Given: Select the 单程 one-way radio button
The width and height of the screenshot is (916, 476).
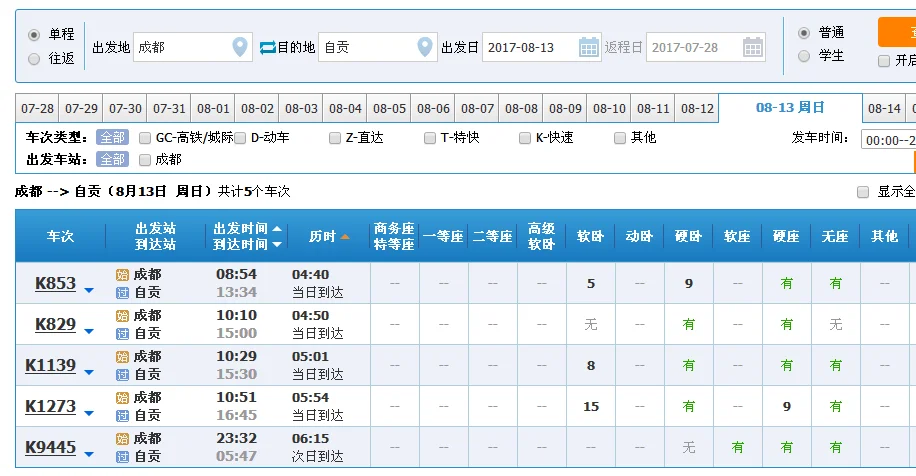Looking at the screenshot, I should coord(34,34).
